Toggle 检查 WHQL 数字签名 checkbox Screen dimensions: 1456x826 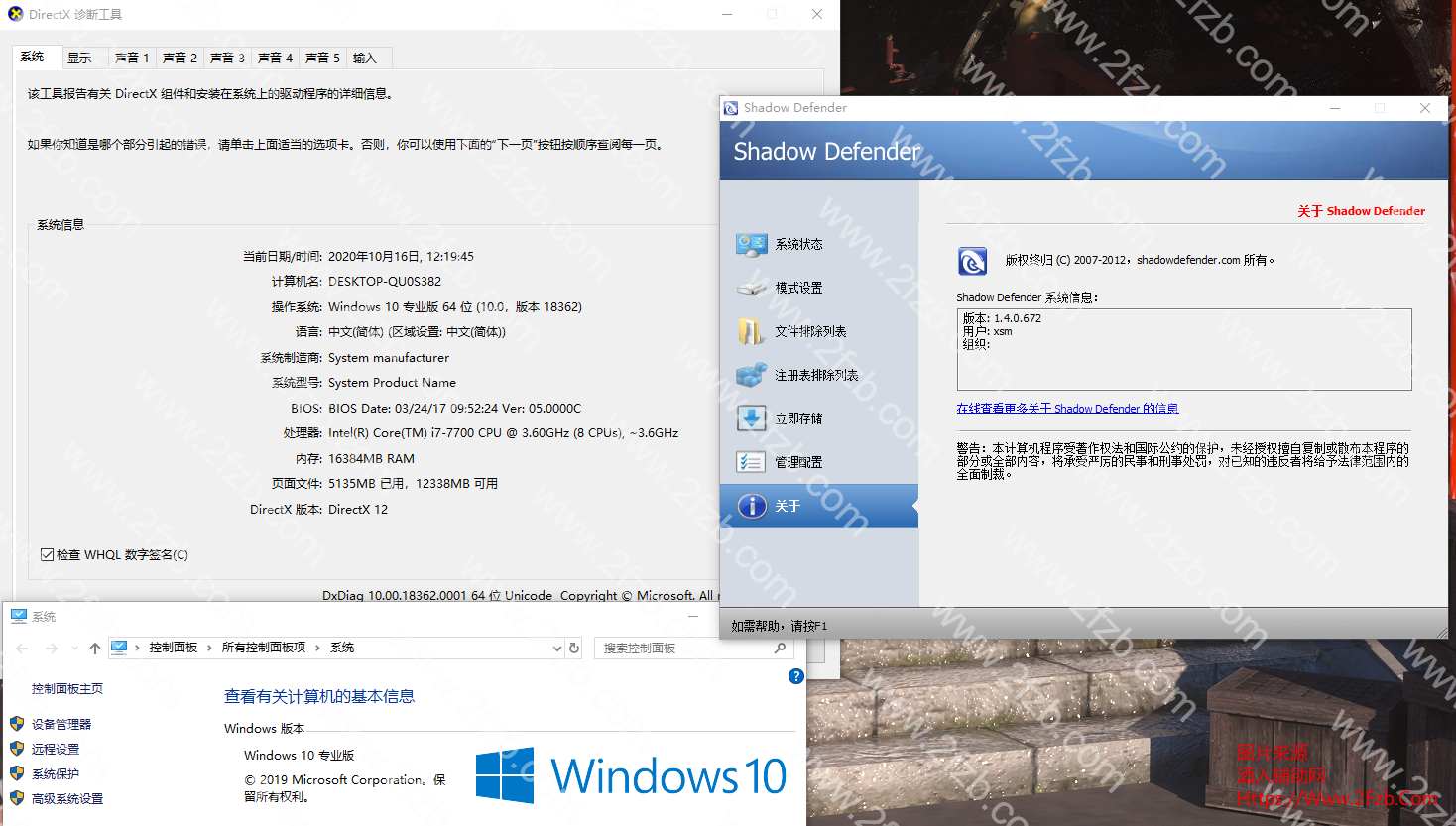[47, 554]
